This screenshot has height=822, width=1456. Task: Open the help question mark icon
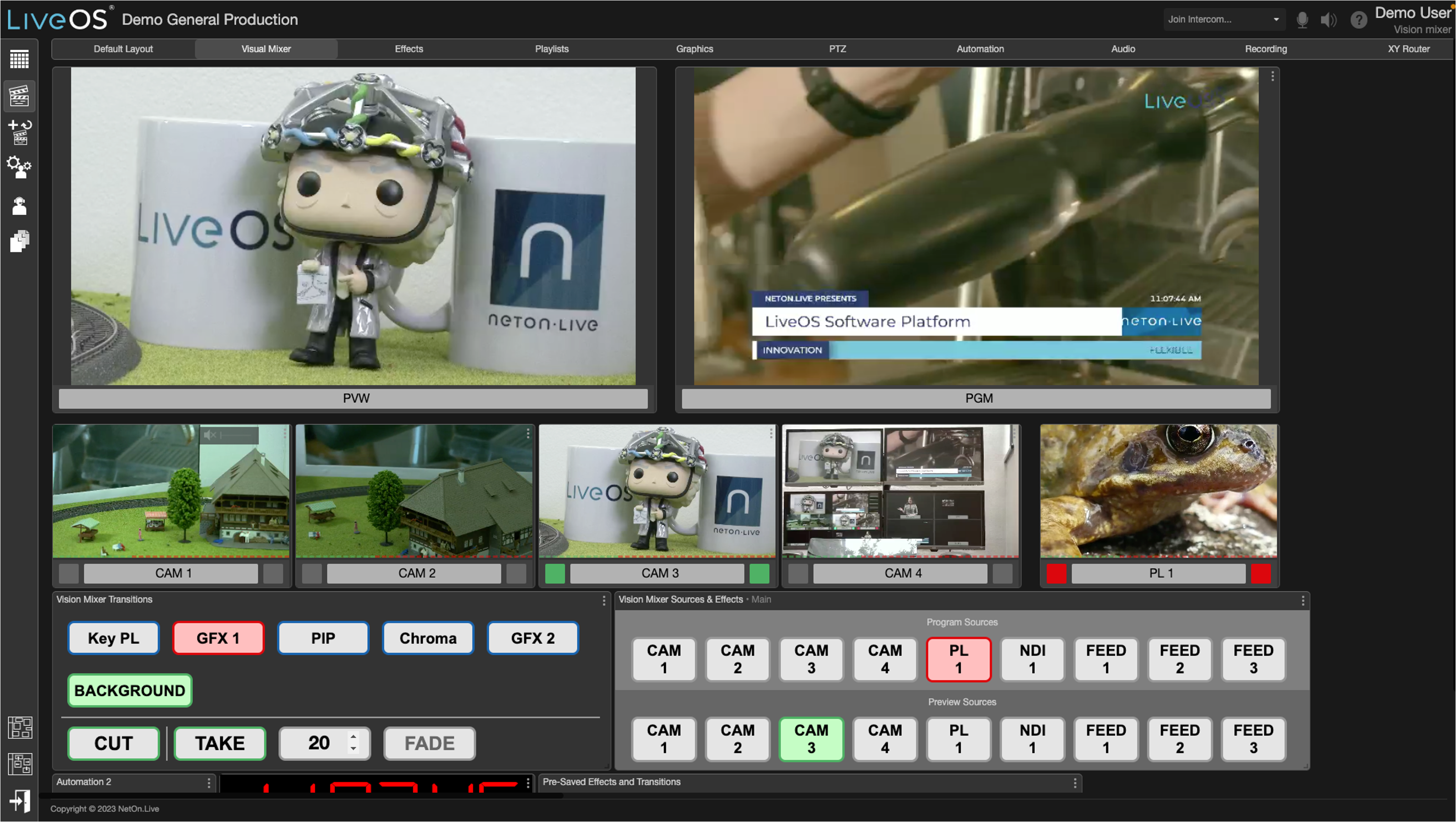pyautogui.click(x=1359, y=20)
